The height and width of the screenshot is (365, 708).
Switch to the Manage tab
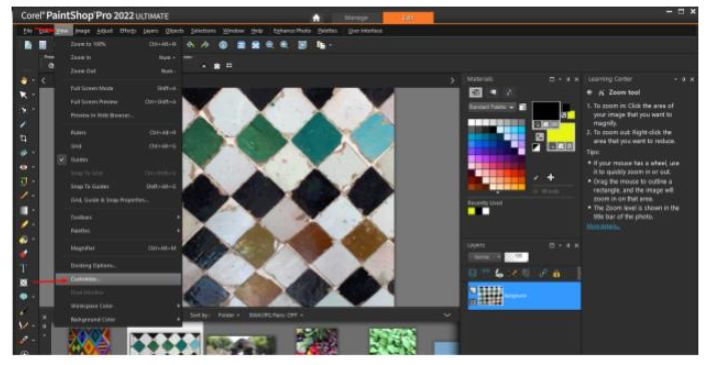pos(356,18)
